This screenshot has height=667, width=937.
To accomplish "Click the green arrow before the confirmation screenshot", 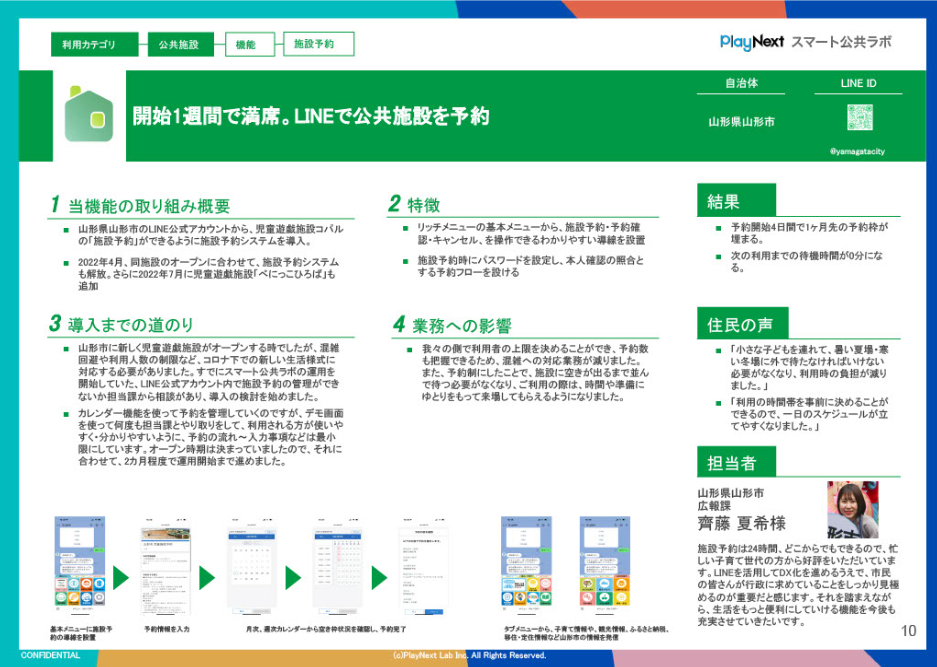I will point(379,577).
